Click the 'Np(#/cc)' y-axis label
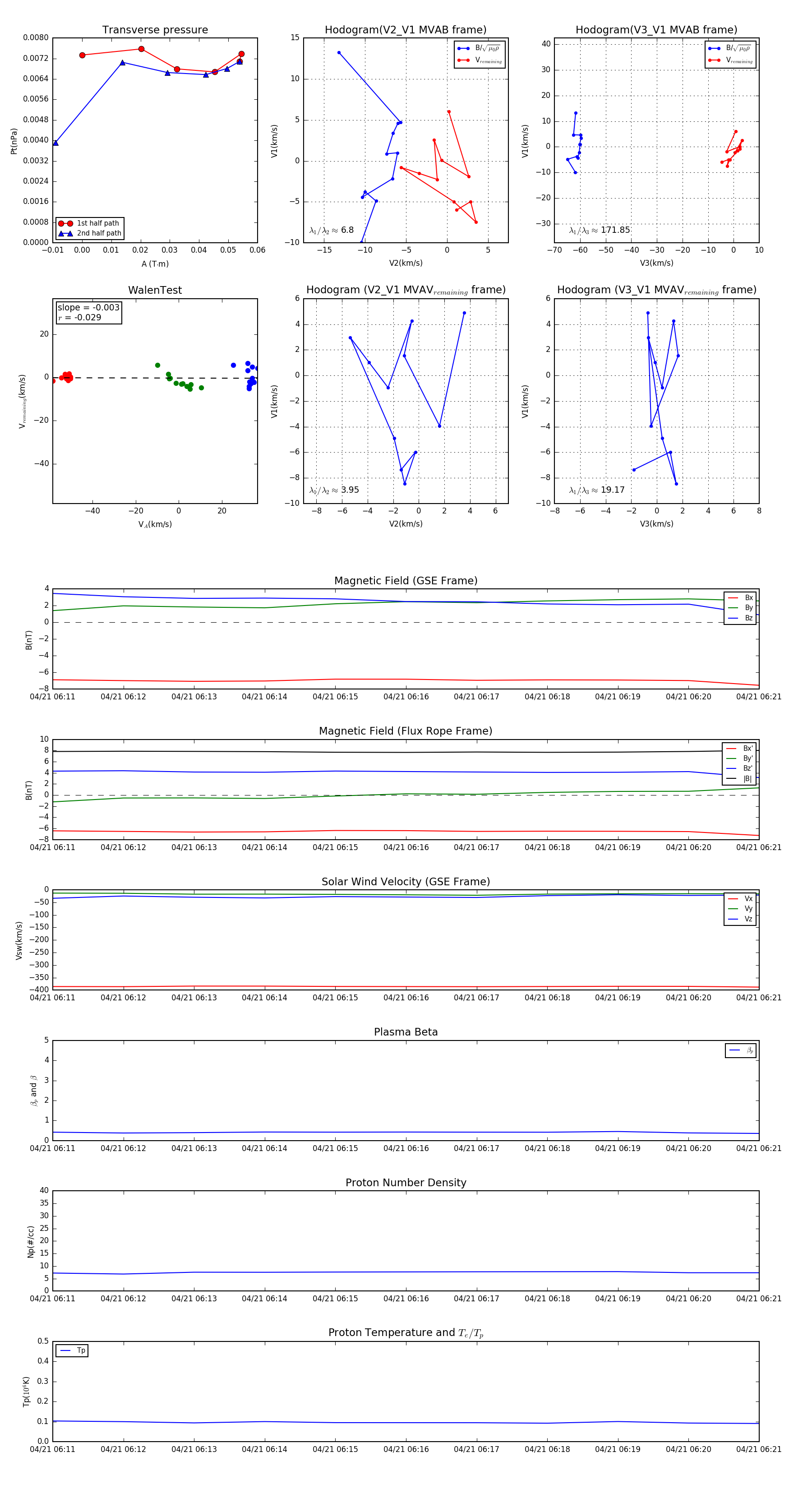 (31, 1241)
